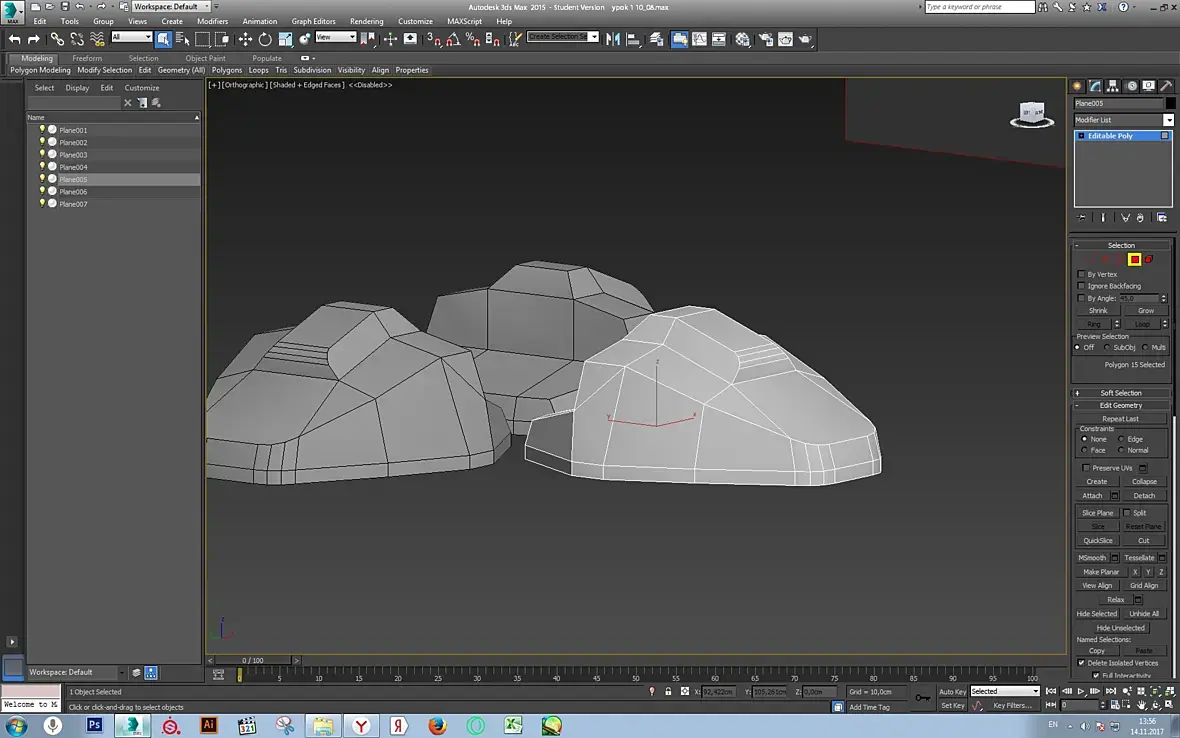Open the Utilities panel hammer icon
1180x738 pixels.
coord(1166,87)
